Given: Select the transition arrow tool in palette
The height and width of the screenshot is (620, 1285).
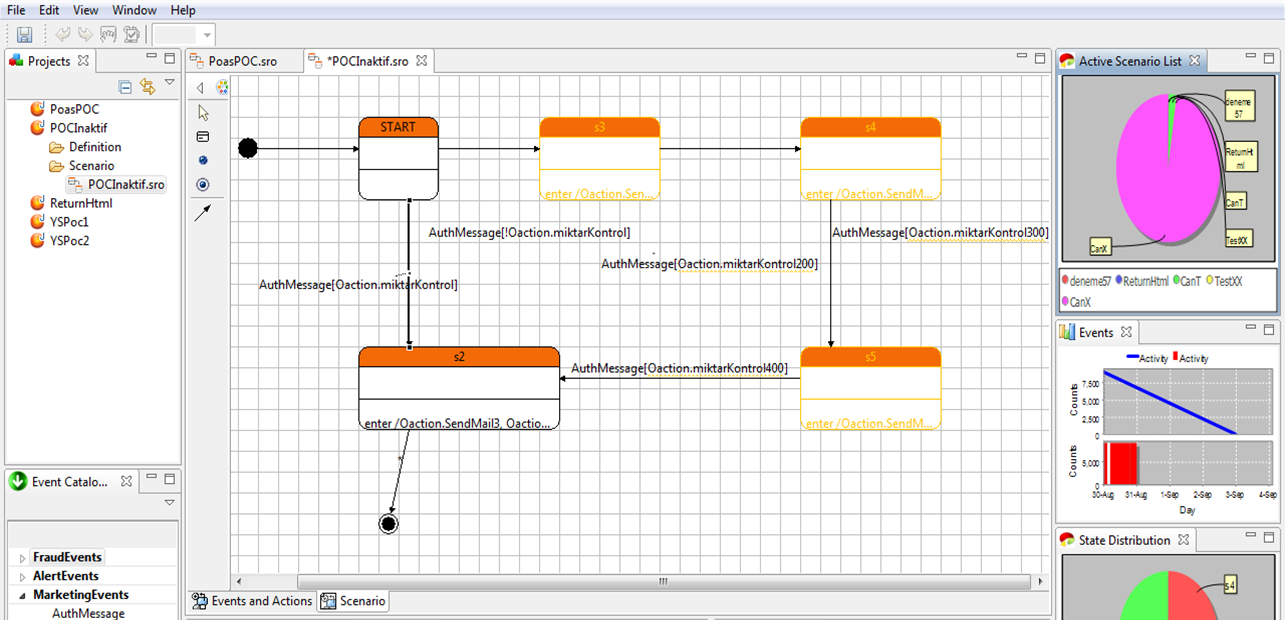Looking at the screenshot, I should click(x=204, y=212).
